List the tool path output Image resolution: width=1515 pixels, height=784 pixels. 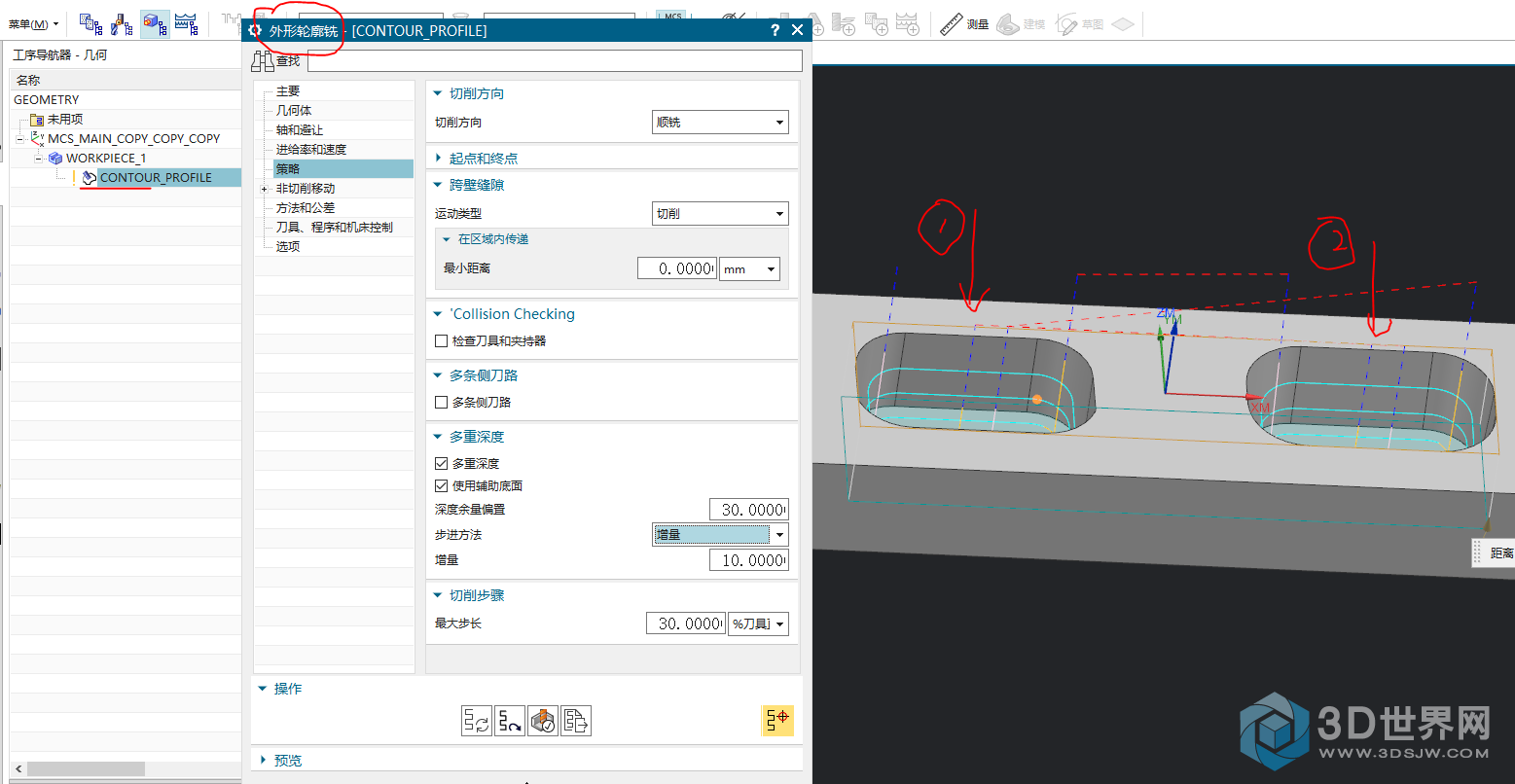(576, 721)
